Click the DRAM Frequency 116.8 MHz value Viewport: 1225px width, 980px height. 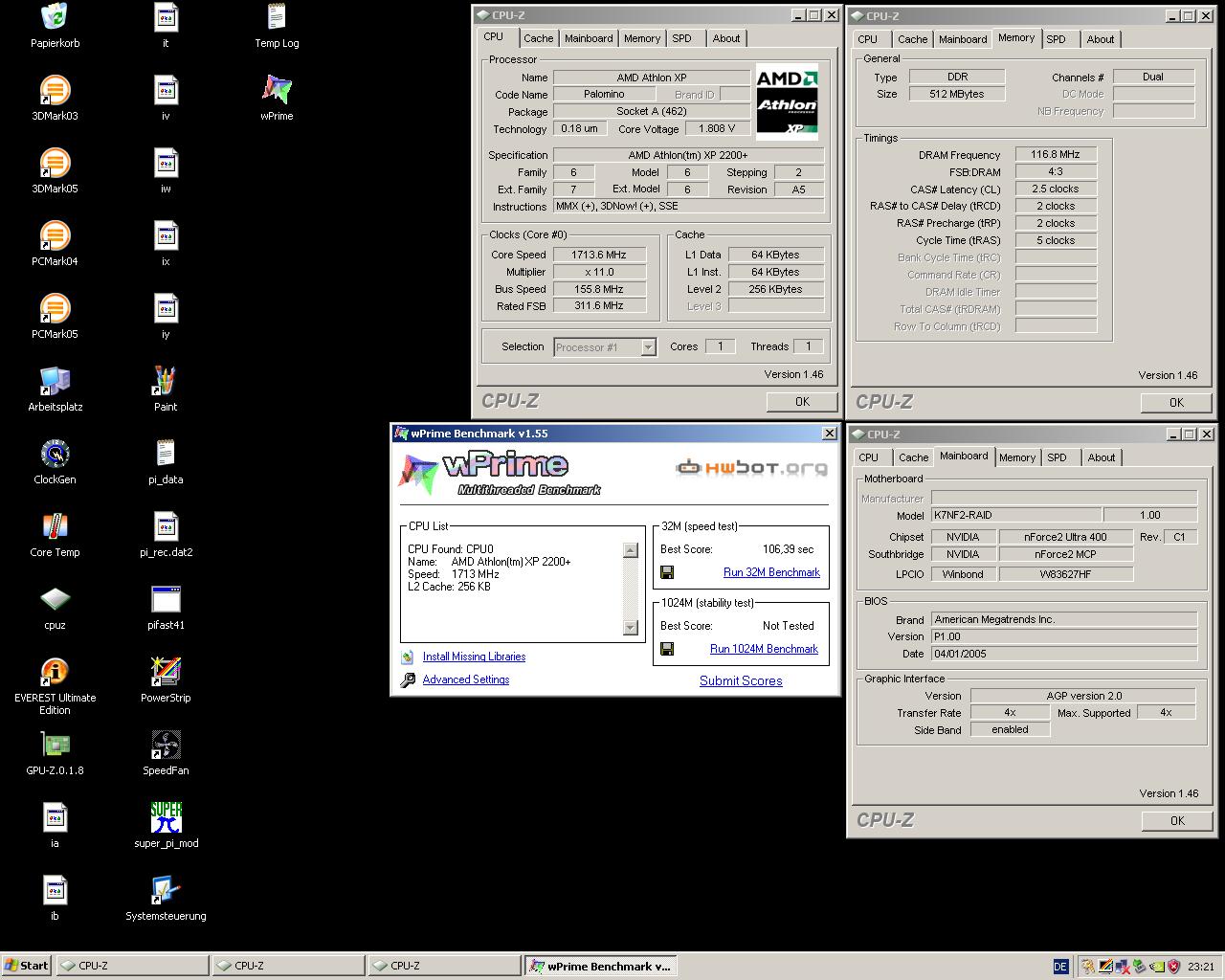[x=1056, y=154]
